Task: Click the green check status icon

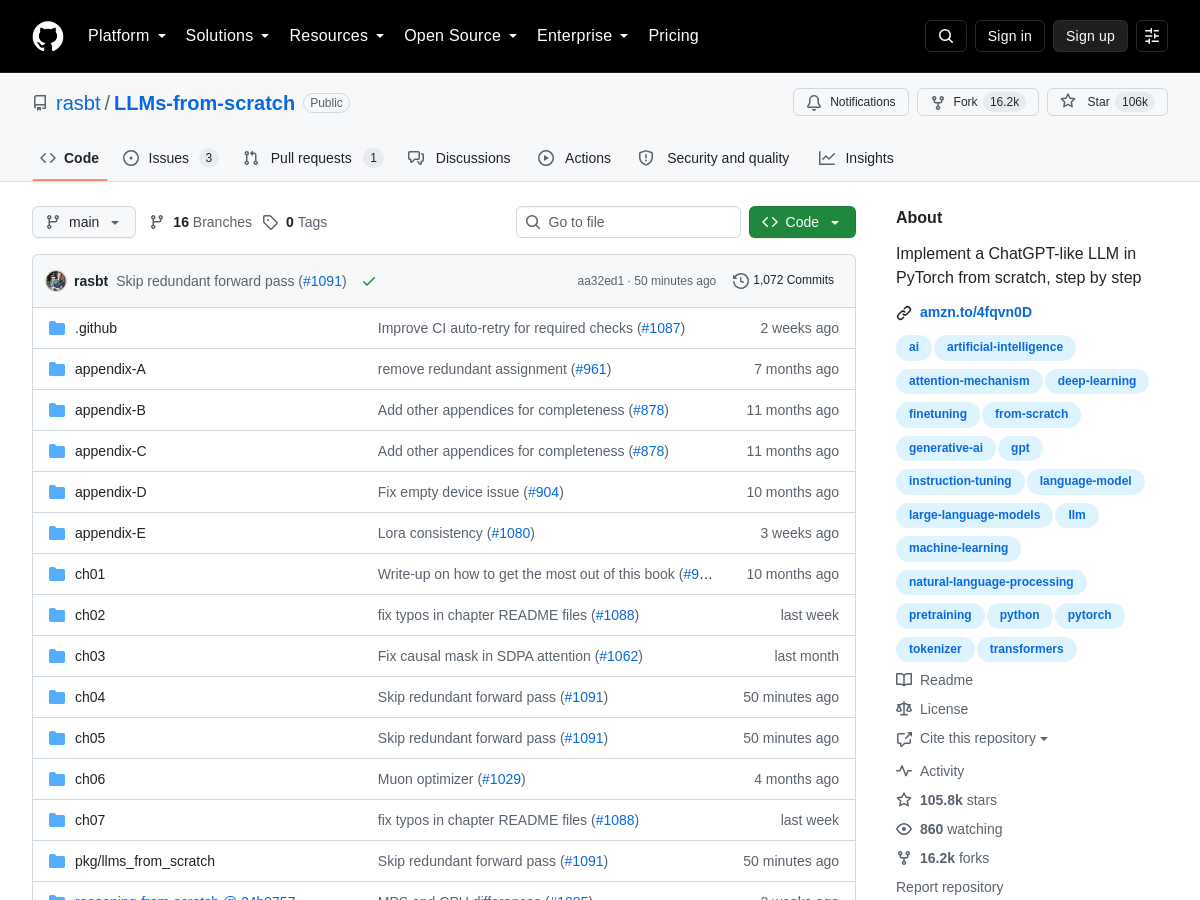Action: [x=369, y=281]
